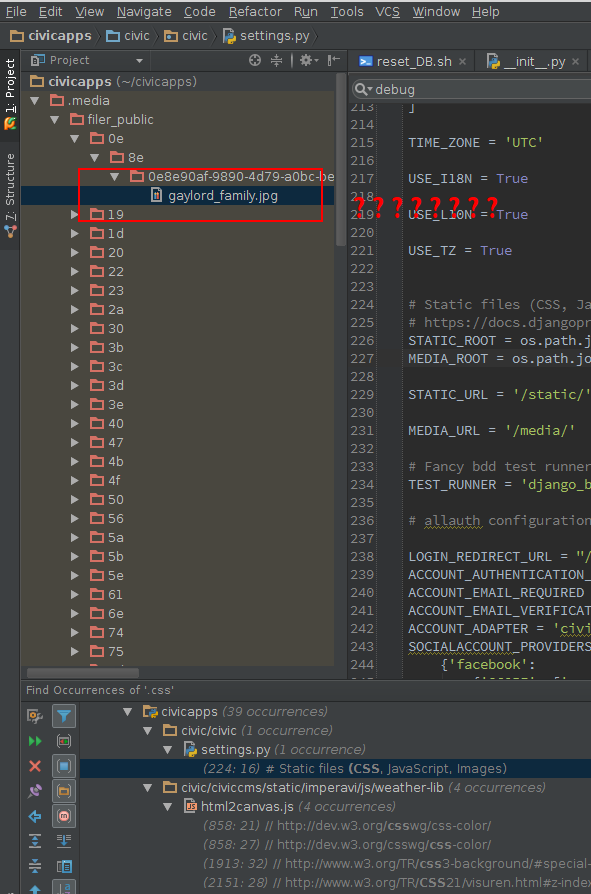Click the 7: Structure side tool button
This screenshot has height=894, width=591.
point(10,196)
